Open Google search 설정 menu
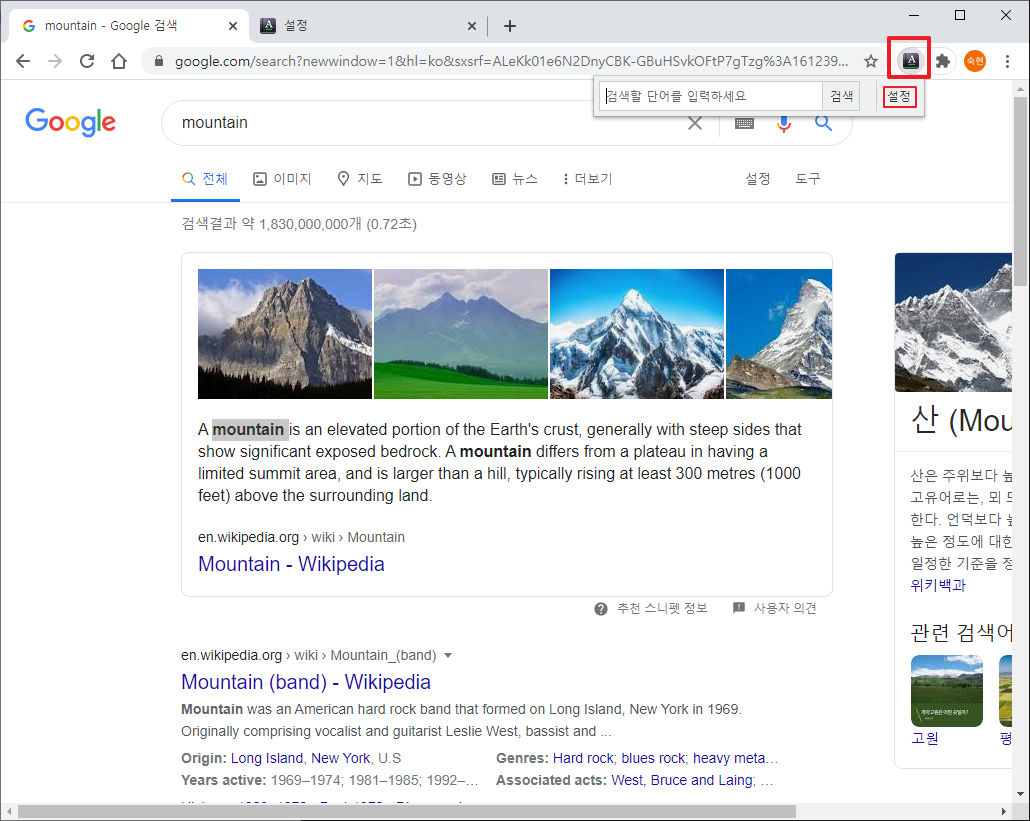 757,179
